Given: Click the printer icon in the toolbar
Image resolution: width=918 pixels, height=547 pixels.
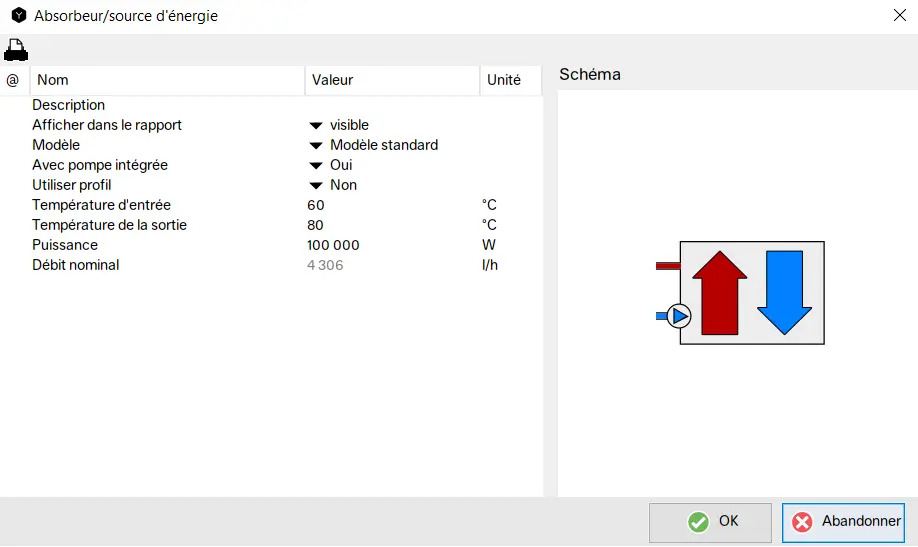Looking at the screenshot, I should pyautogui.click(x=16, y=49).
